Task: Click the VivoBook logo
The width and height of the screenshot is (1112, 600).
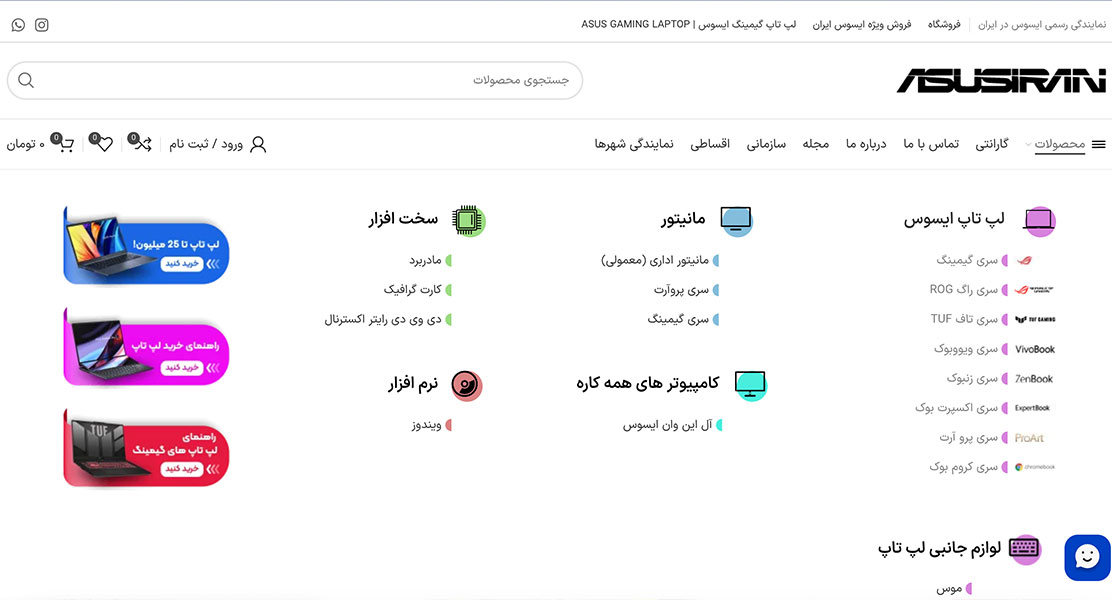Action: point(1035,349)
